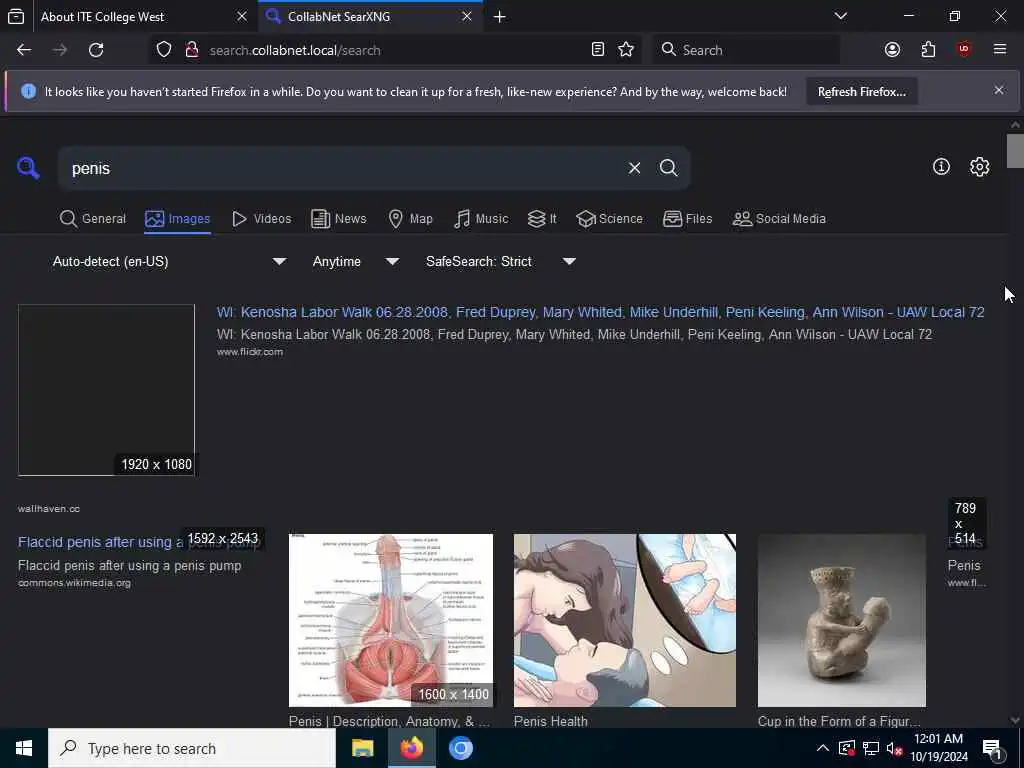Select the Images search category
Screen dimensions: 1024x768
pos(178,219)
